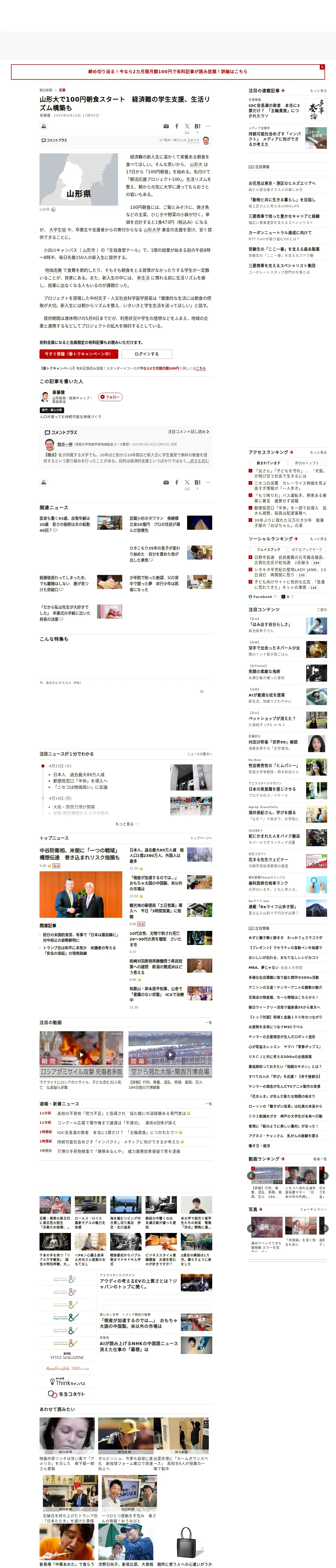Expand もっと見る under 注目ニュースが1分でわかる
Image resolution: width=336 pixels, height=1568 pixels.
[x=127, y=824]
